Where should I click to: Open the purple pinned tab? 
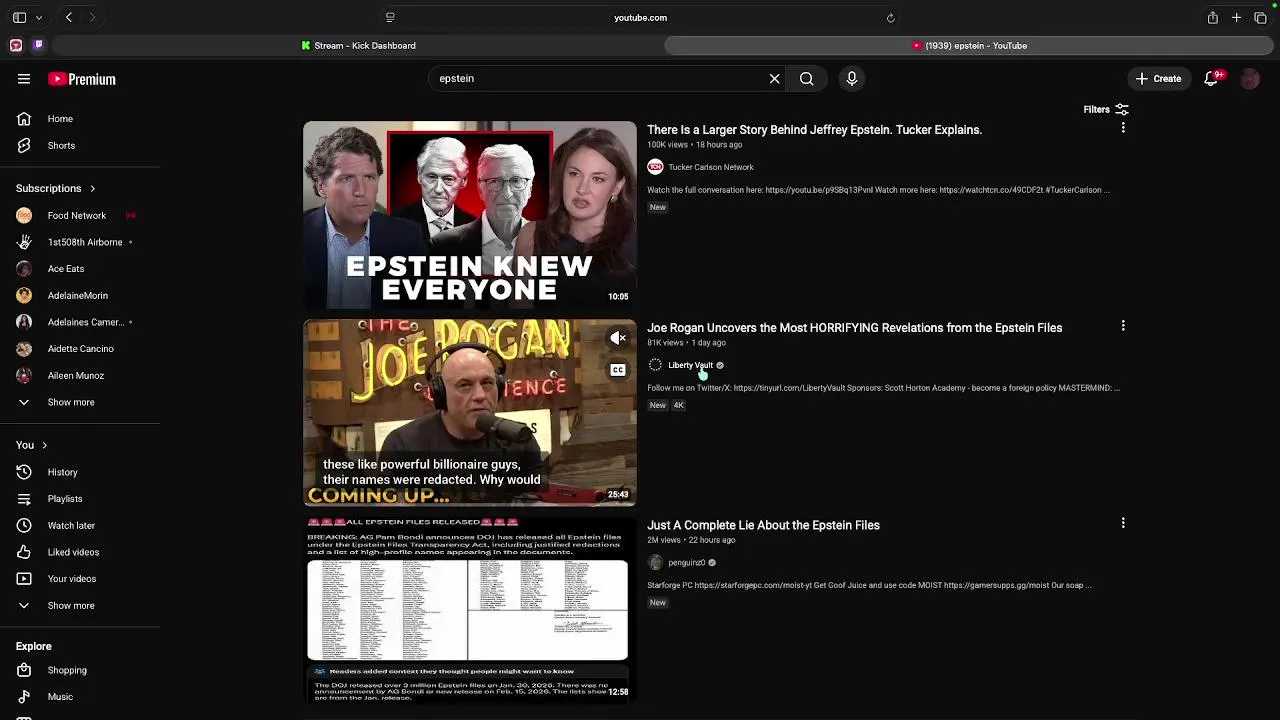pyautogui.click(x=38, y=46)
